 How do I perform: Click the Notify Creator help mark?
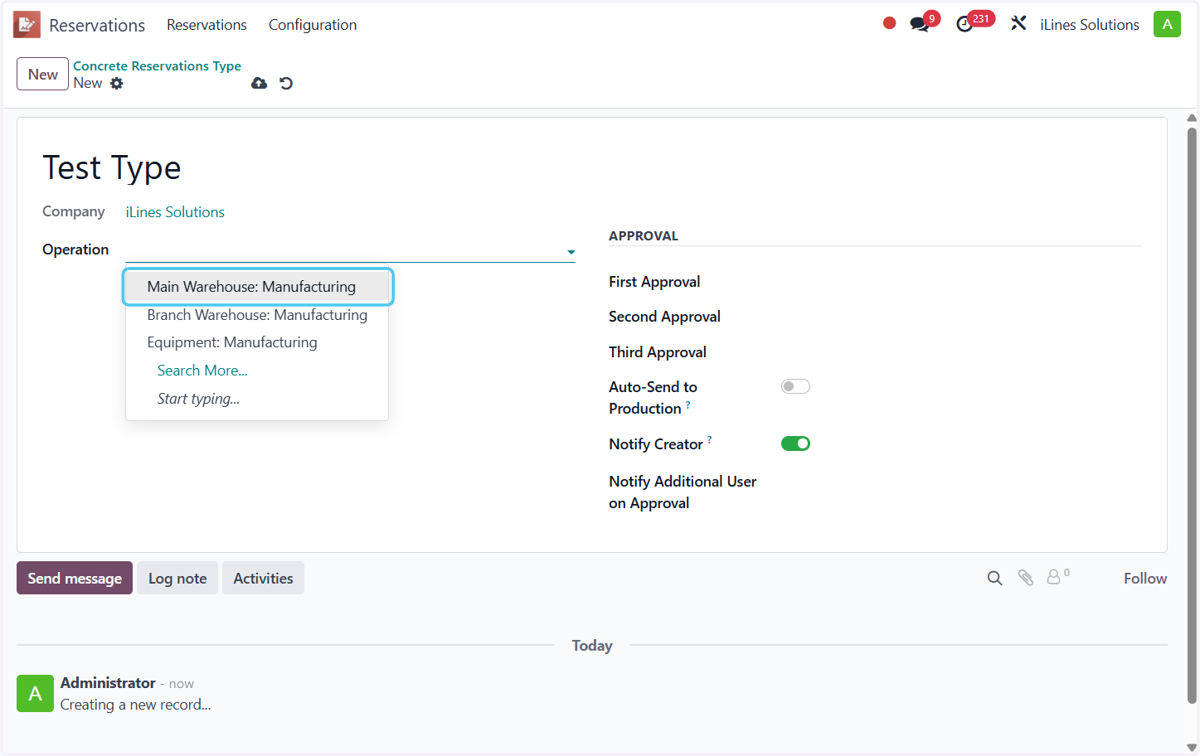tap(710, 440)
